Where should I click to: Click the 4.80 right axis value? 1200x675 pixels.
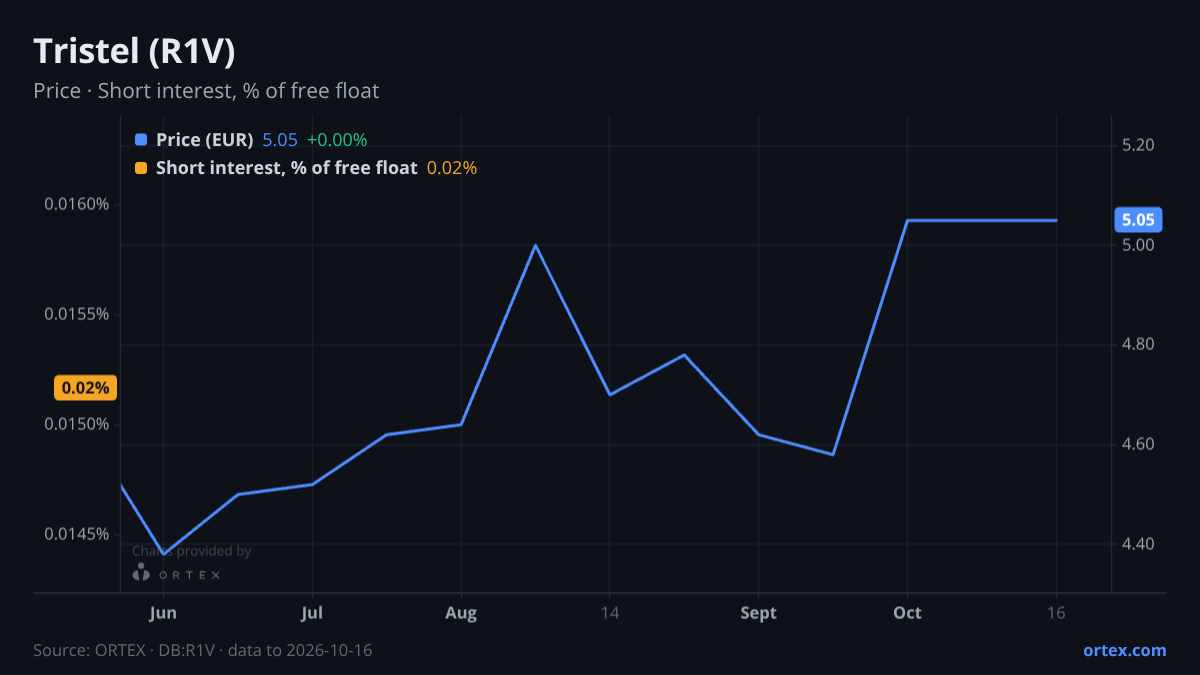point(1138,345)
